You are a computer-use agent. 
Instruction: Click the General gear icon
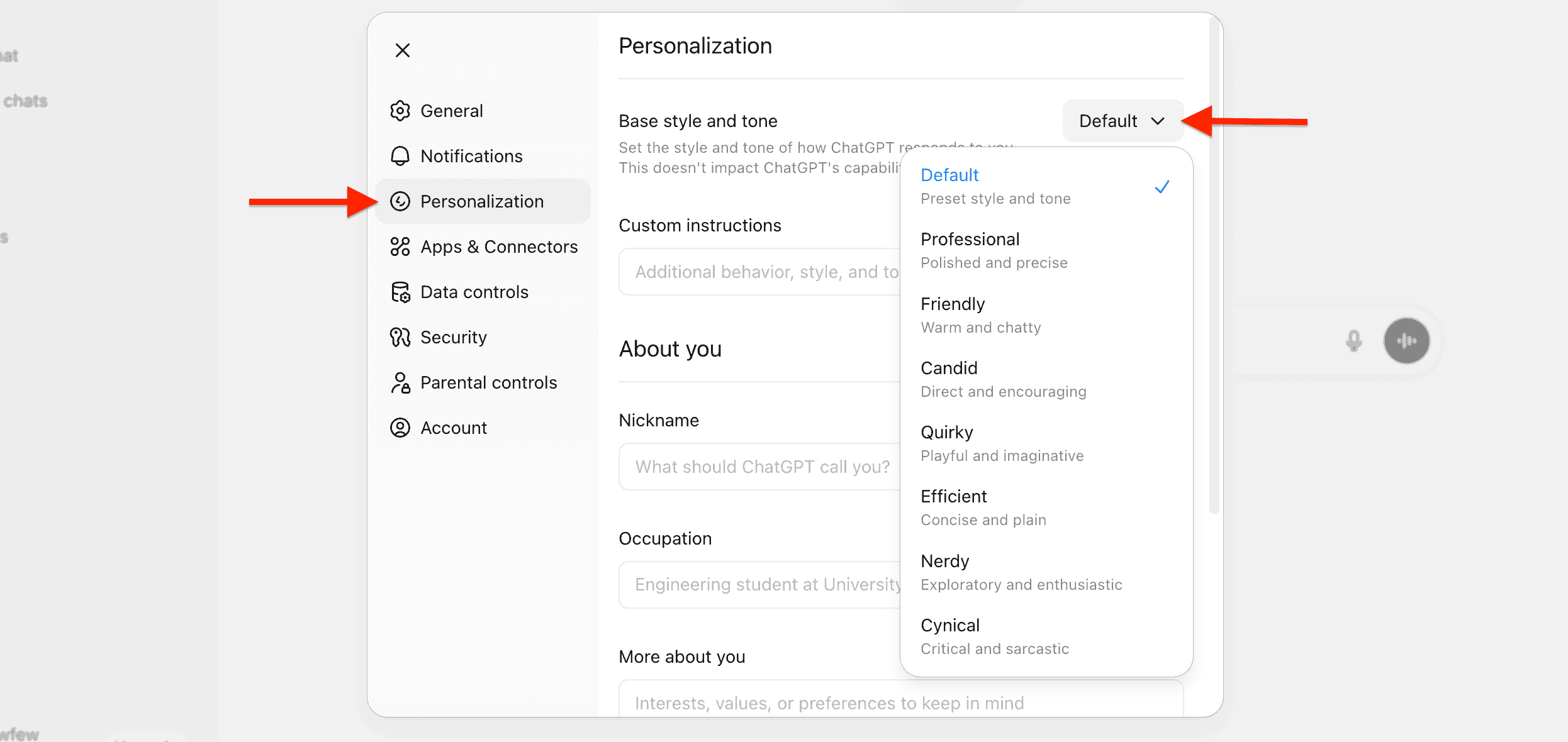click(400, 111)
